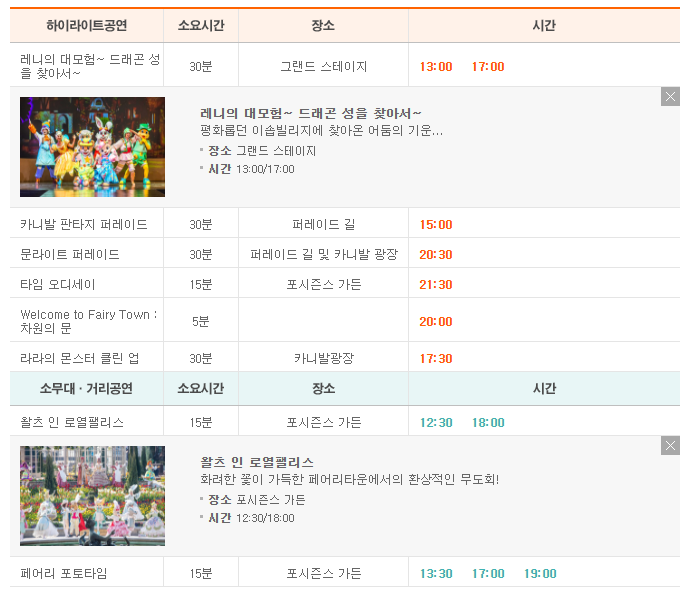The image size is (689, 594).
Task: Collapse the 왈츠 인 로열팰리스 table row title
Action: (72, 422)
